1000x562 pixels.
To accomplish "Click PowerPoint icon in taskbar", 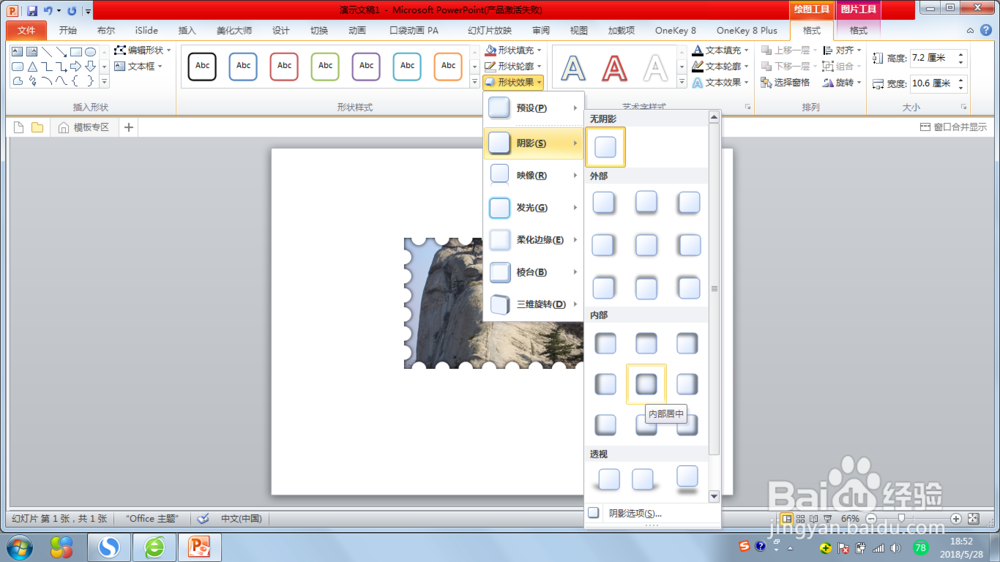I will (199, 547).
